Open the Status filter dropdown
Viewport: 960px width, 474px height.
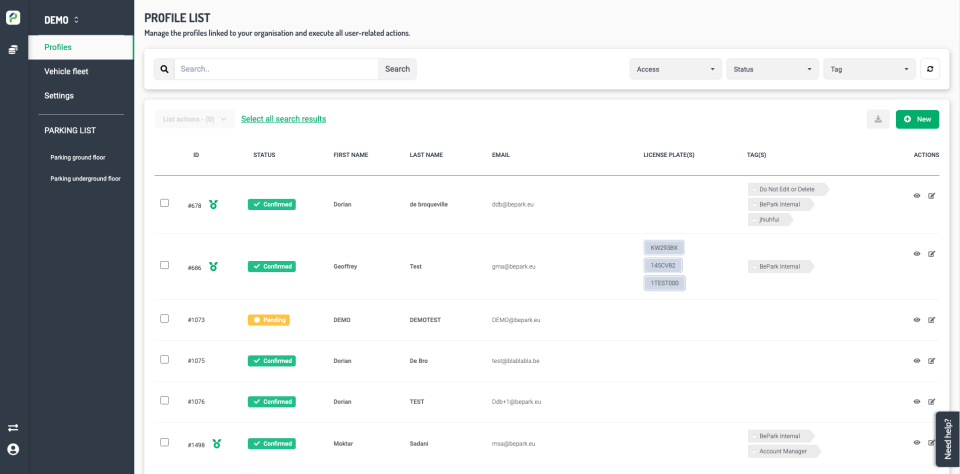tap(773, 69)
